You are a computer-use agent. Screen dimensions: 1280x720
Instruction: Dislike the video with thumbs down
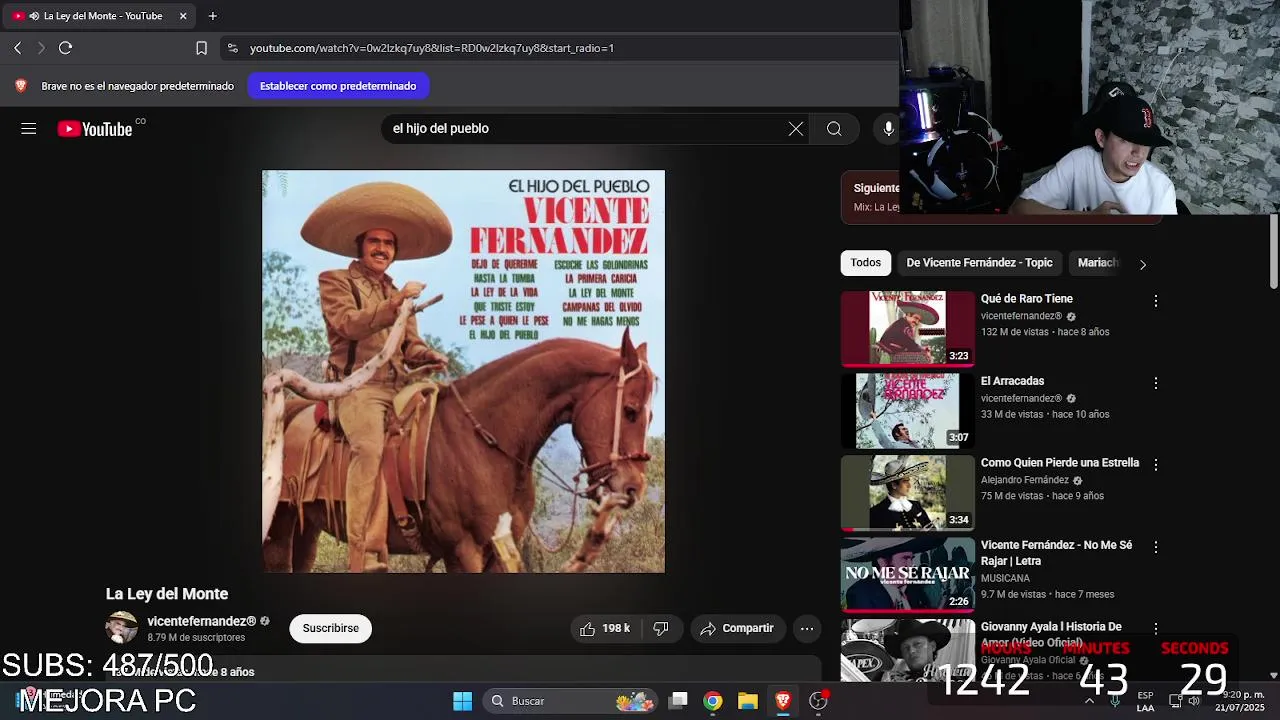coord(661,628)
